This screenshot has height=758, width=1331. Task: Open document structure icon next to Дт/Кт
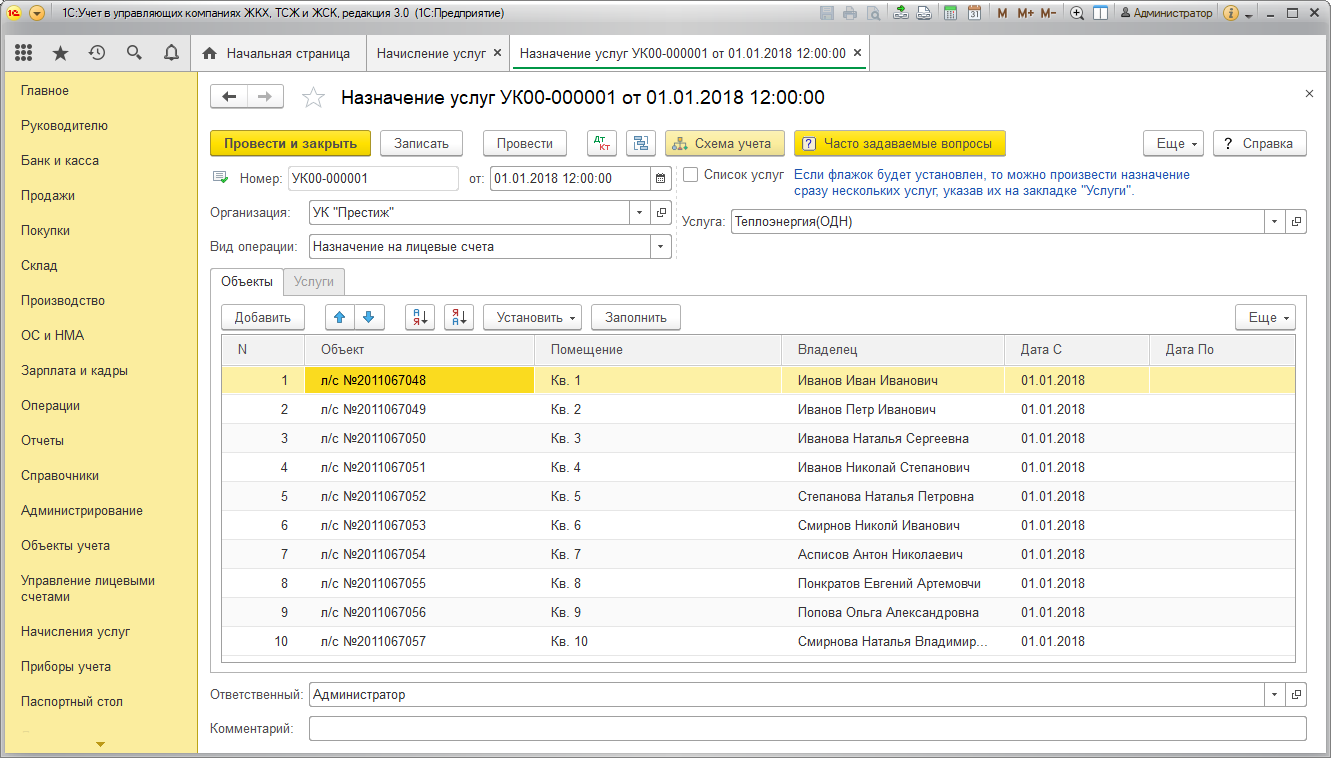[640, 143]
